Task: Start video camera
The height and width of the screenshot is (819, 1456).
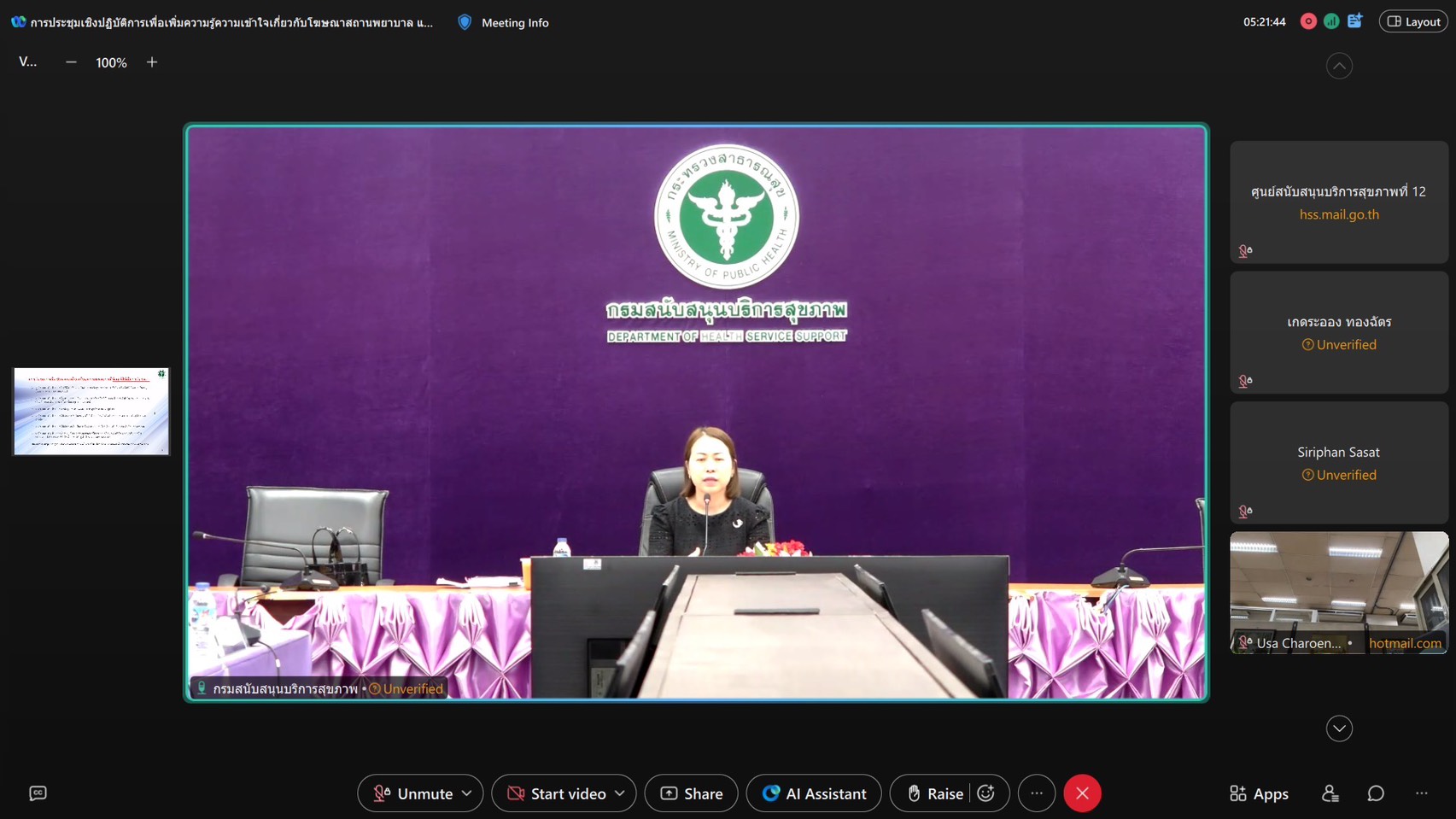Action: 556,793
